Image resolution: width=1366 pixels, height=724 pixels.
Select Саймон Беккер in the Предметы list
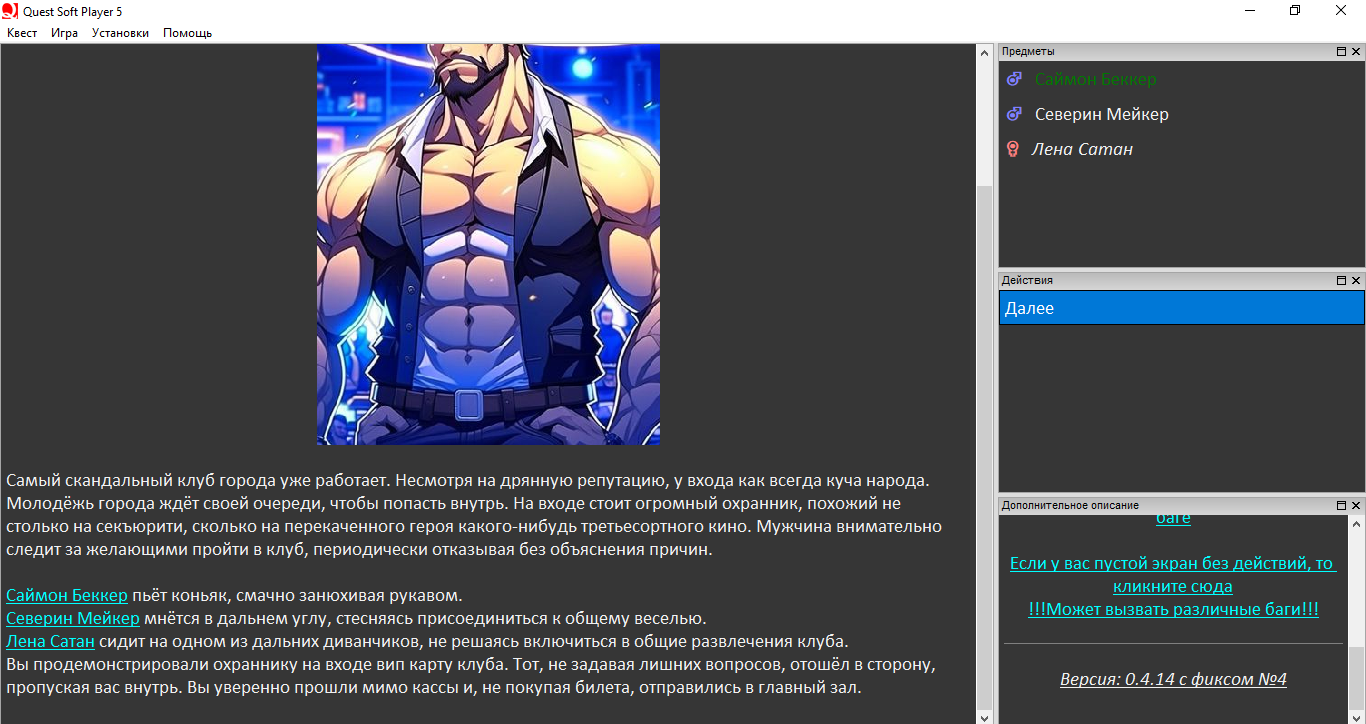coord(1096,79)
